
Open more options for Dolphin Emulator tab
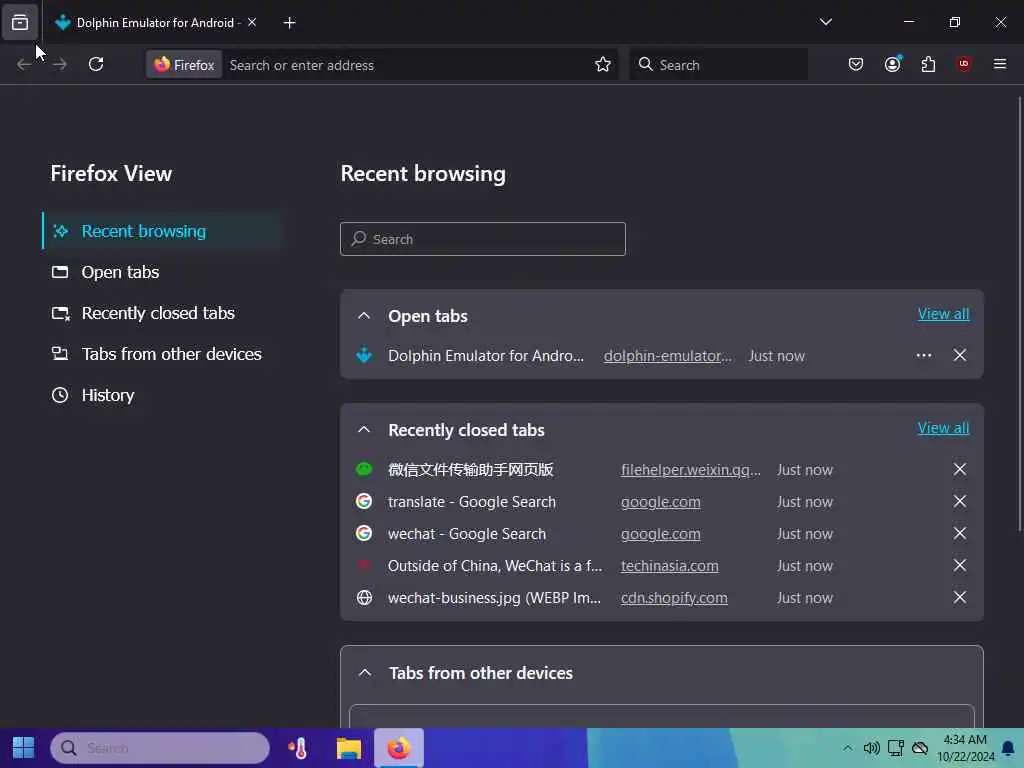point(923,355)
